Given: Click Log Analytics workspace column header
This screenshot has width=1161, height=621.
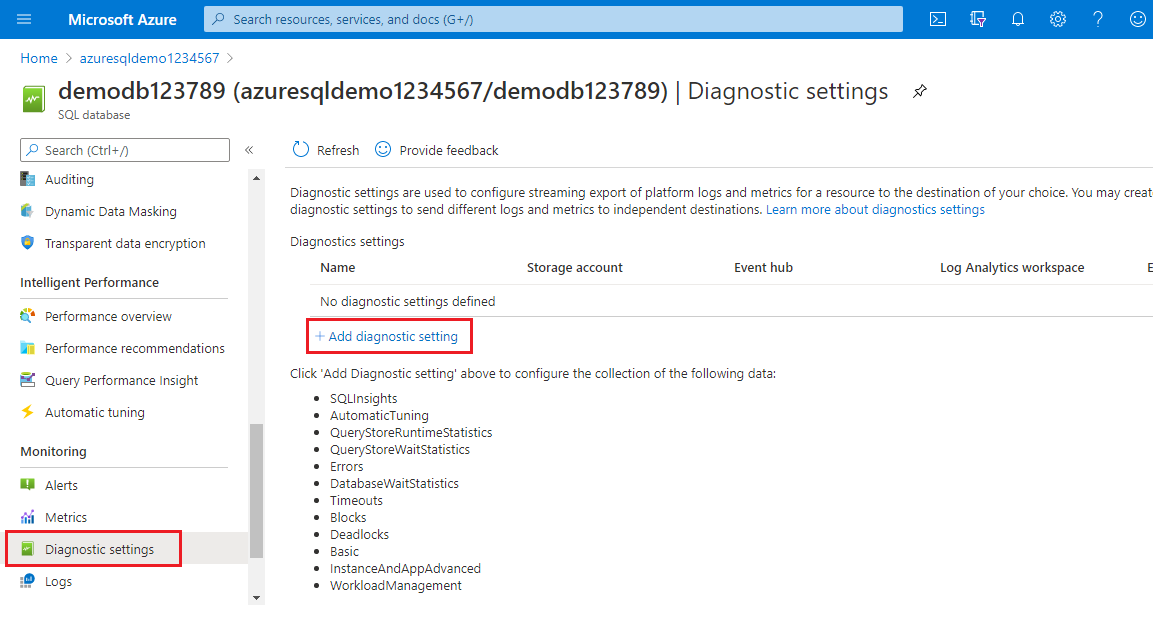Looking at the screenshot, I should click(1012, 267).
